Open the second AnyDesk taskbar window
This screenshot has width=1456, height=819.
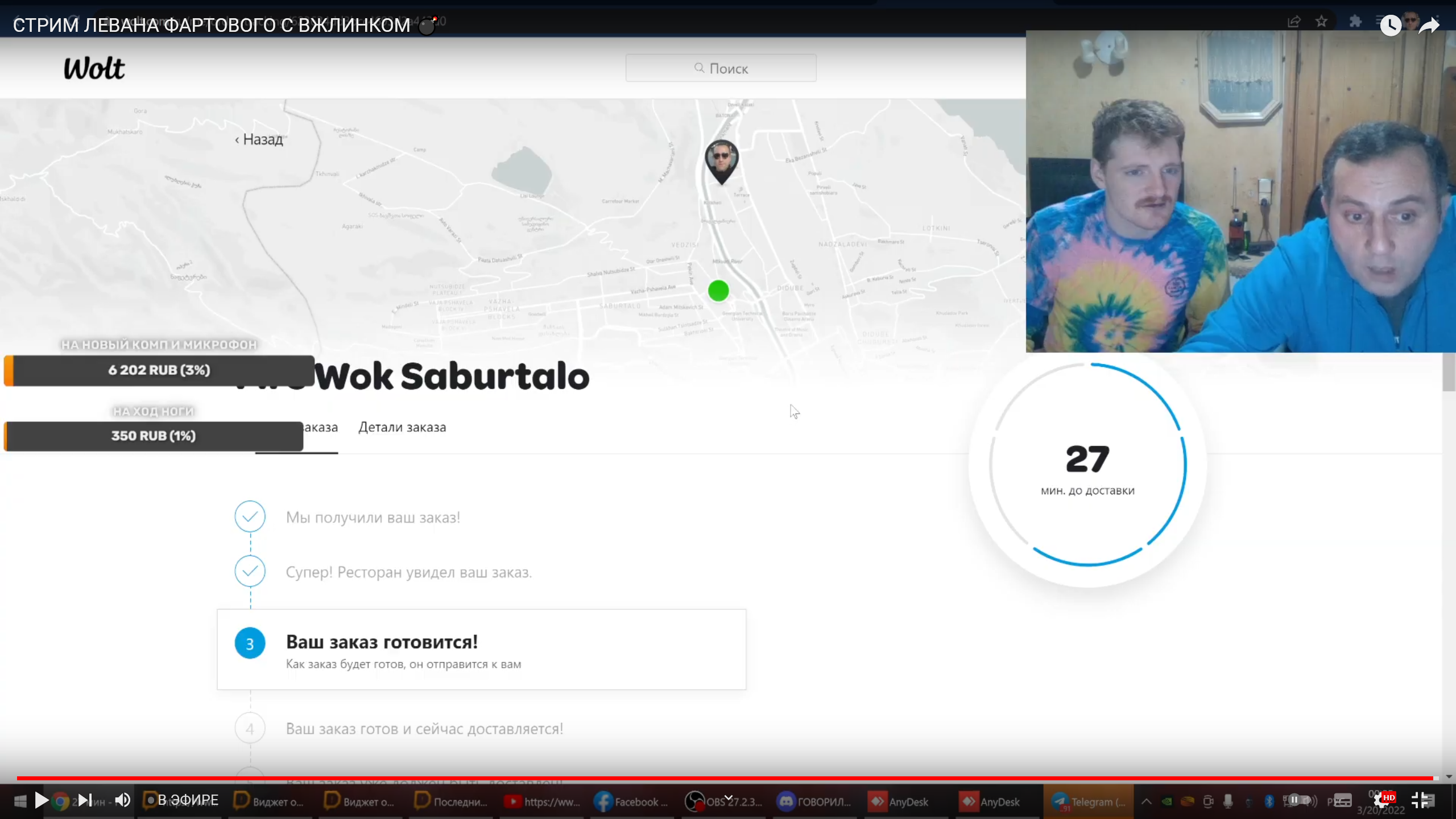(x=997, y=801)
